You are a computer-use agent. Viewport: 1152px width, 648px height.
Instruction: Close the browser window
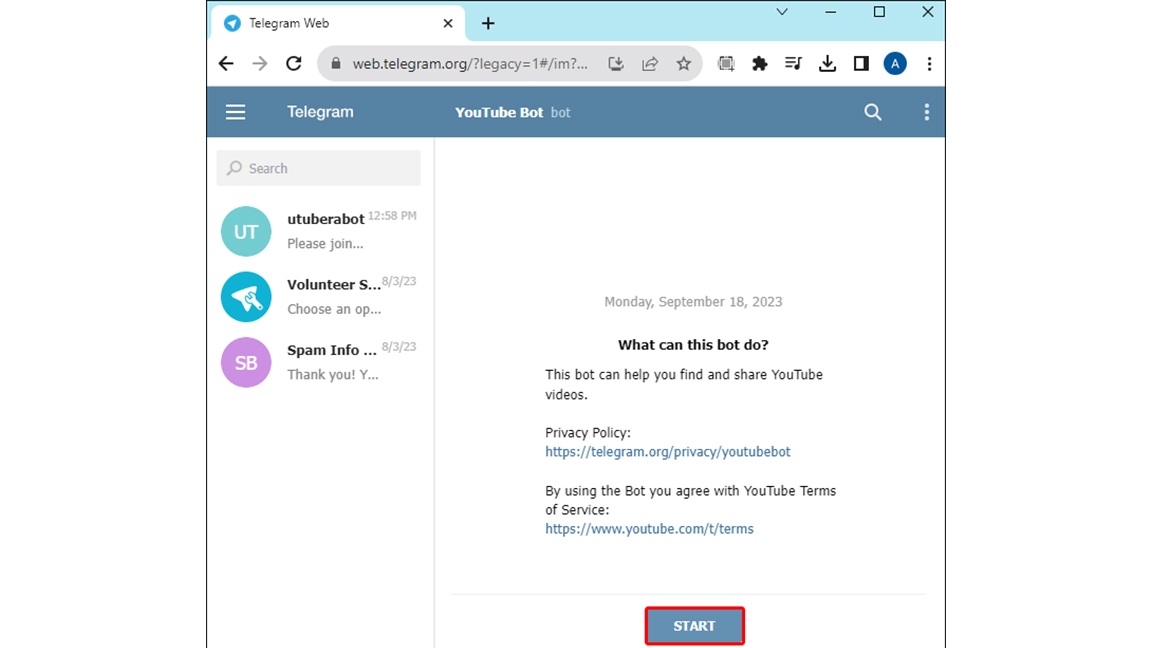click(x=928, y=12)
